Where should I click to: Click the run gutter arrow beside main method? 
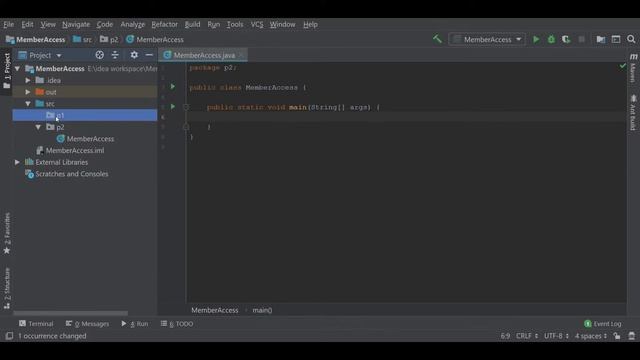(x=173, y=107)
